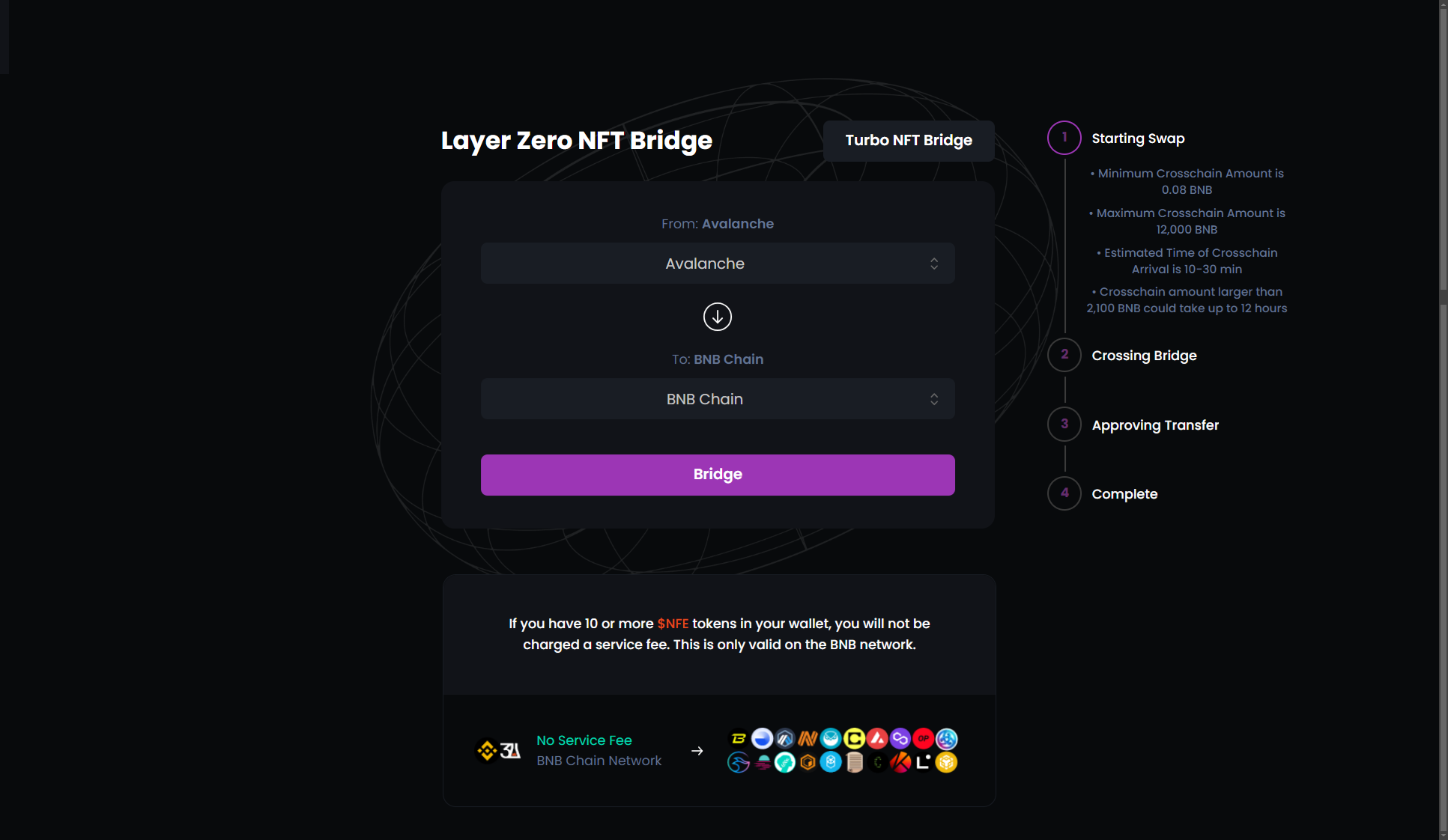Pick the blue Fantom network icon
This screenshot has width=1448, height=840.
point(831,762)
